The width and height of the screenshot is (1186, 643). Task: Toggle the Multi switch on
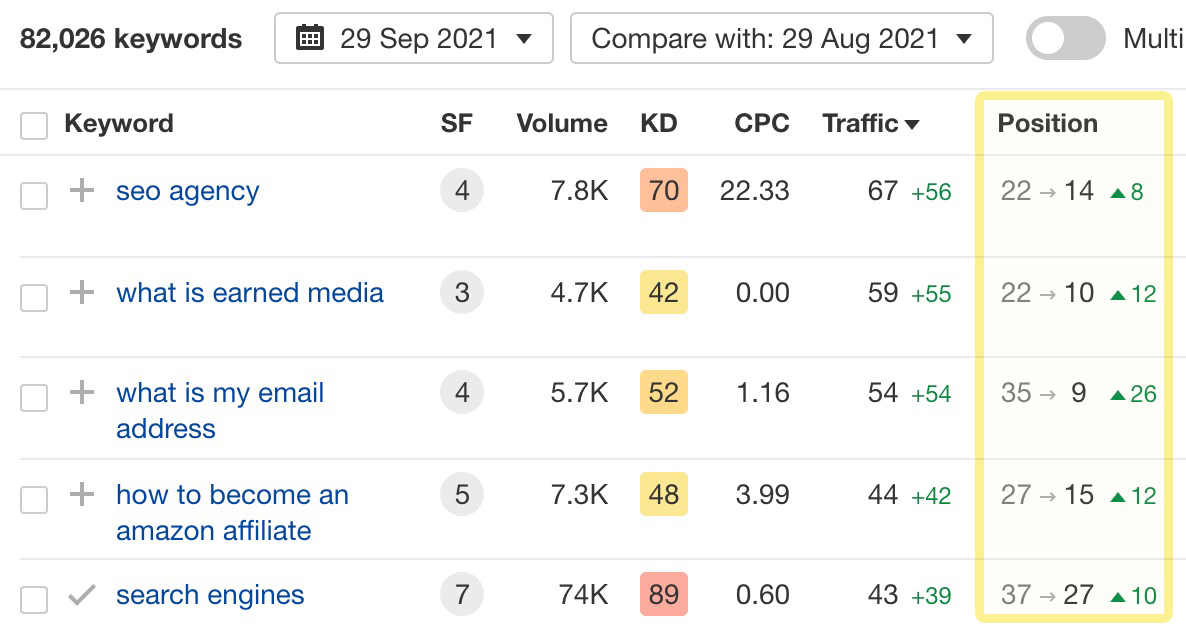tap(1065, 39)
